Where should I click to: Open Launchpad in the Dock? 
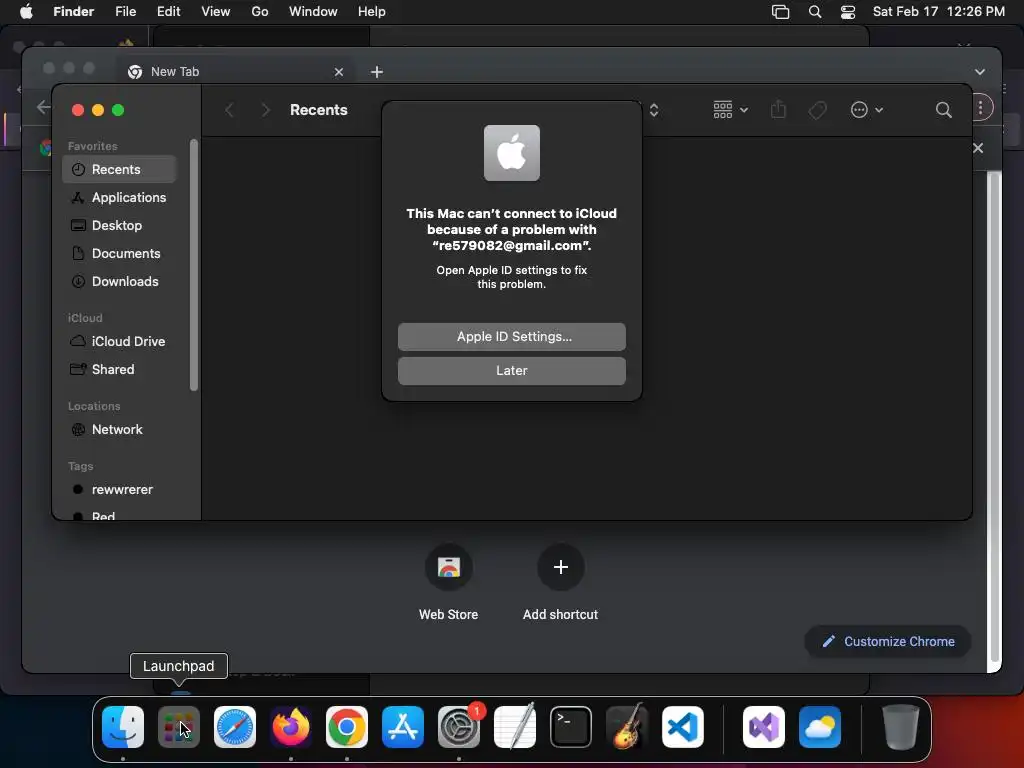[178, 727]
